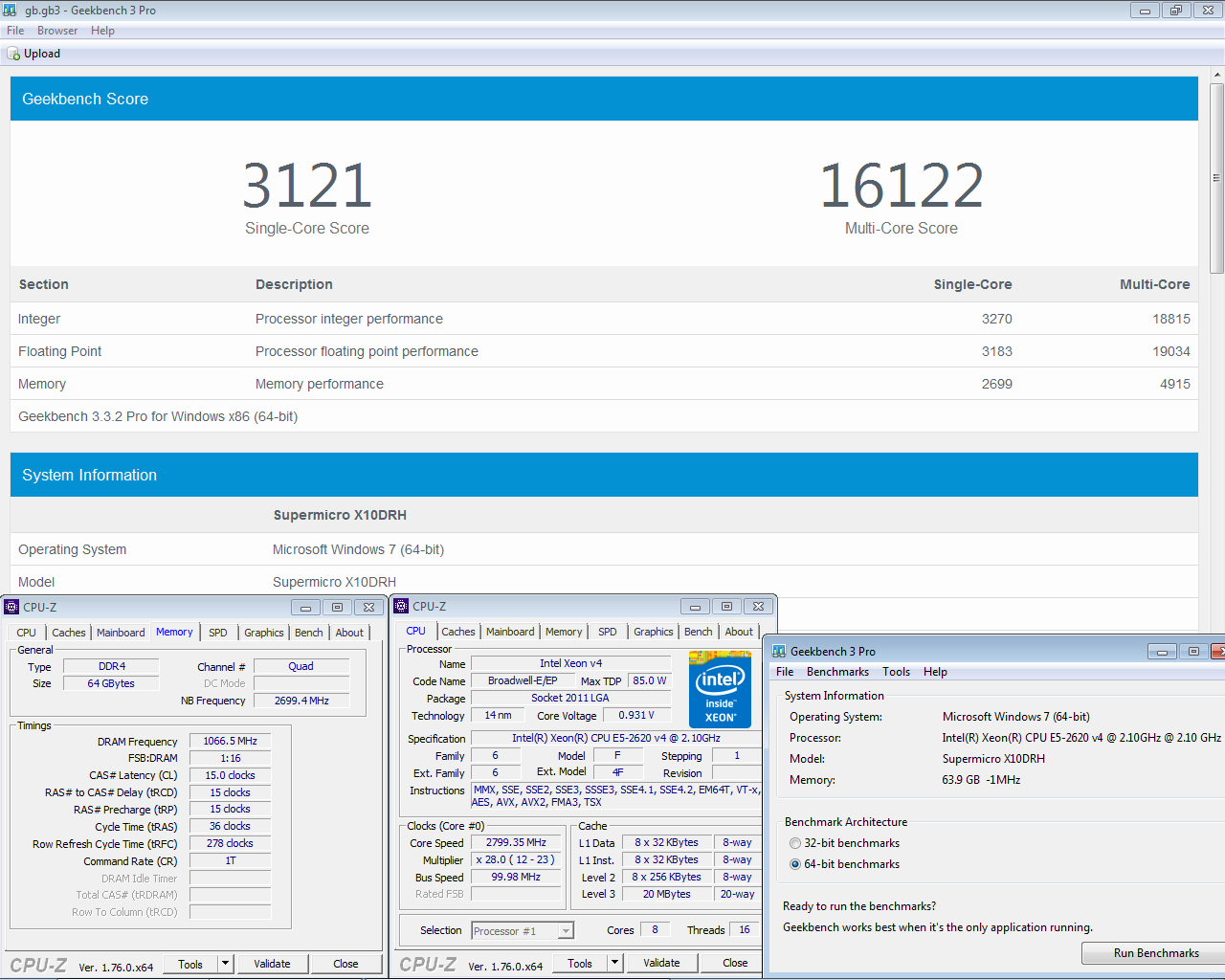
Task: Open Help menu in small Geekbench window
Action: 935,672
